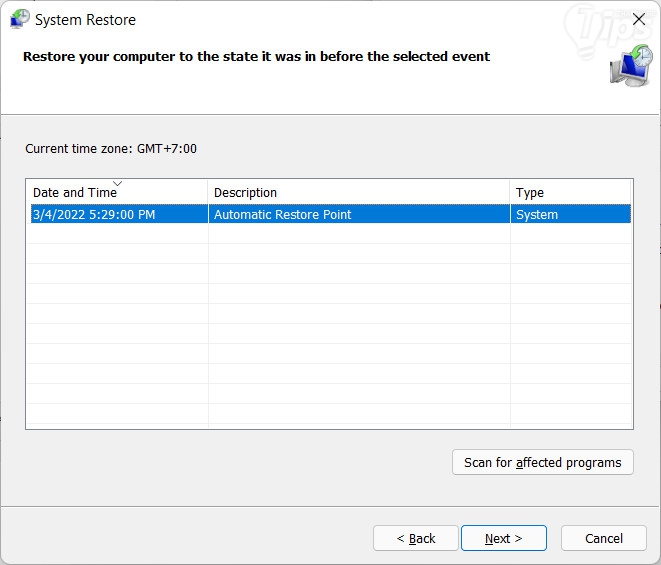The image size is (661, 565).
Task: Click the Description column header
Action: click(x=359, y=192)
